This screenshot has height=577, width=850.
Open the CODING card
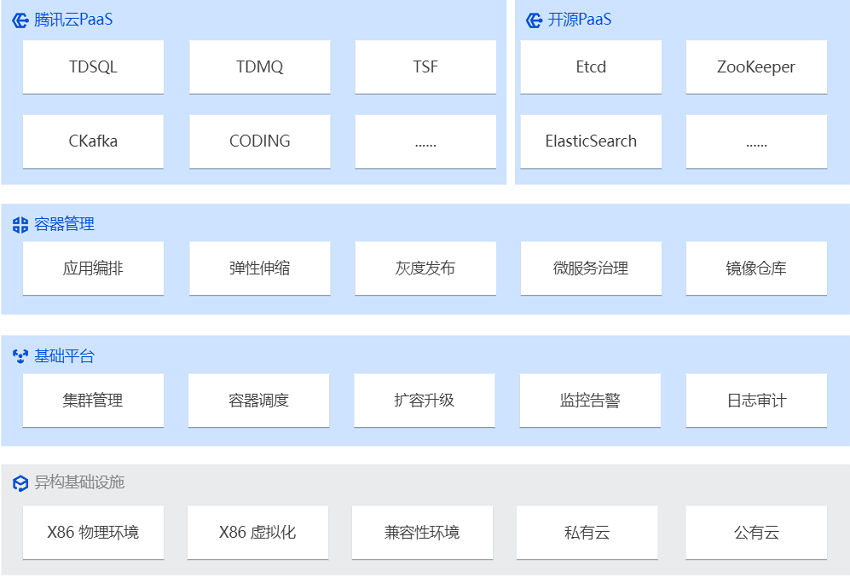pos(260,141)
